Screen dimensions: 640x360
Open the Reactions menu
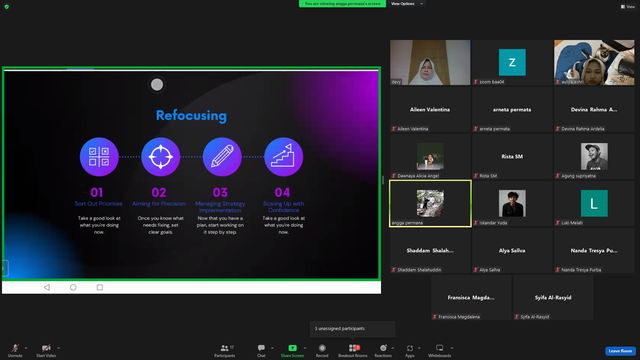[383, 350]
